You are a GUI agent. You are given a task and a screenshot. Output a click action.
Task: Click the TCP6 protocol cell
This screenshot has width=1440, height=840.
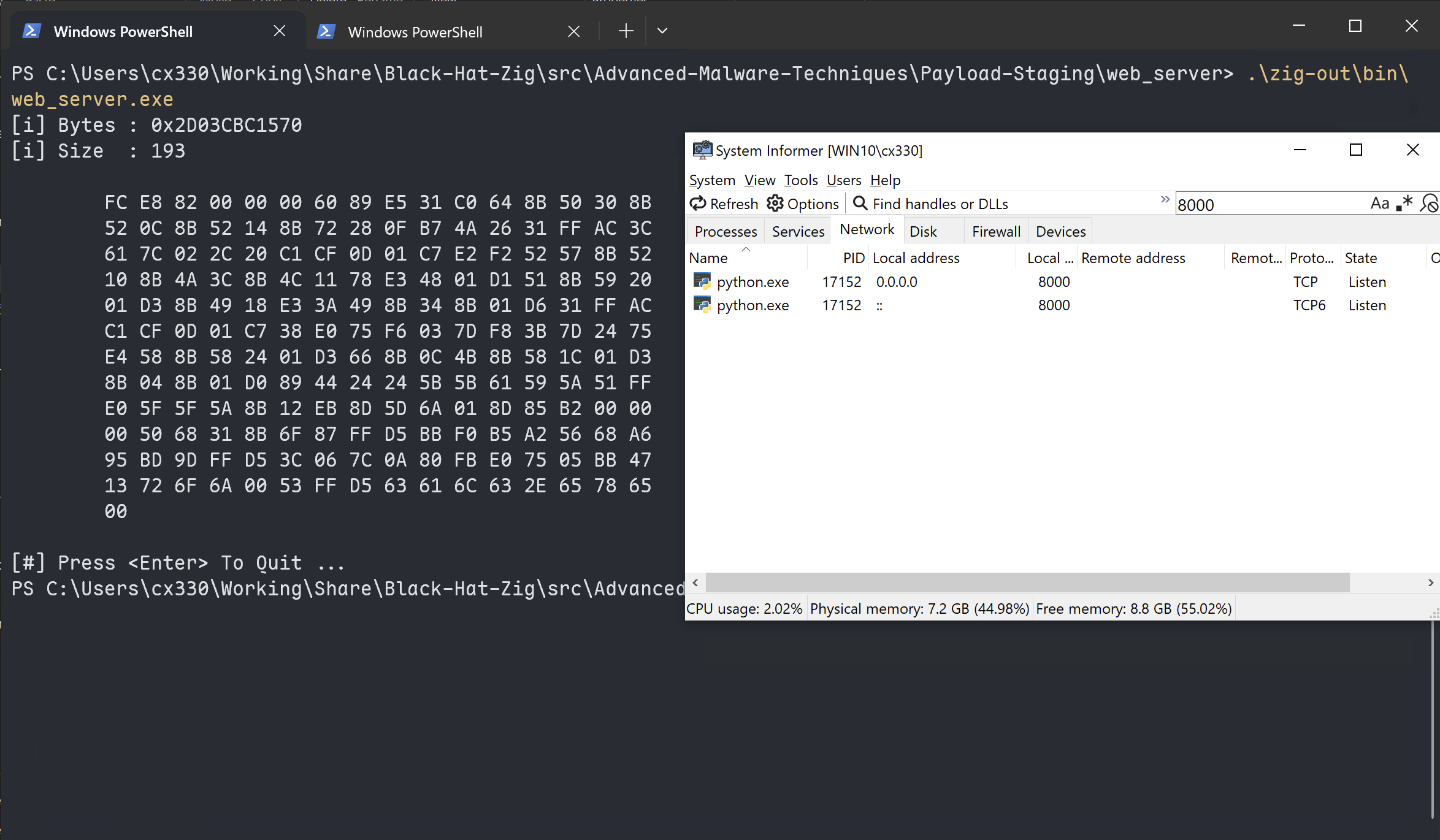point(1309,305)
